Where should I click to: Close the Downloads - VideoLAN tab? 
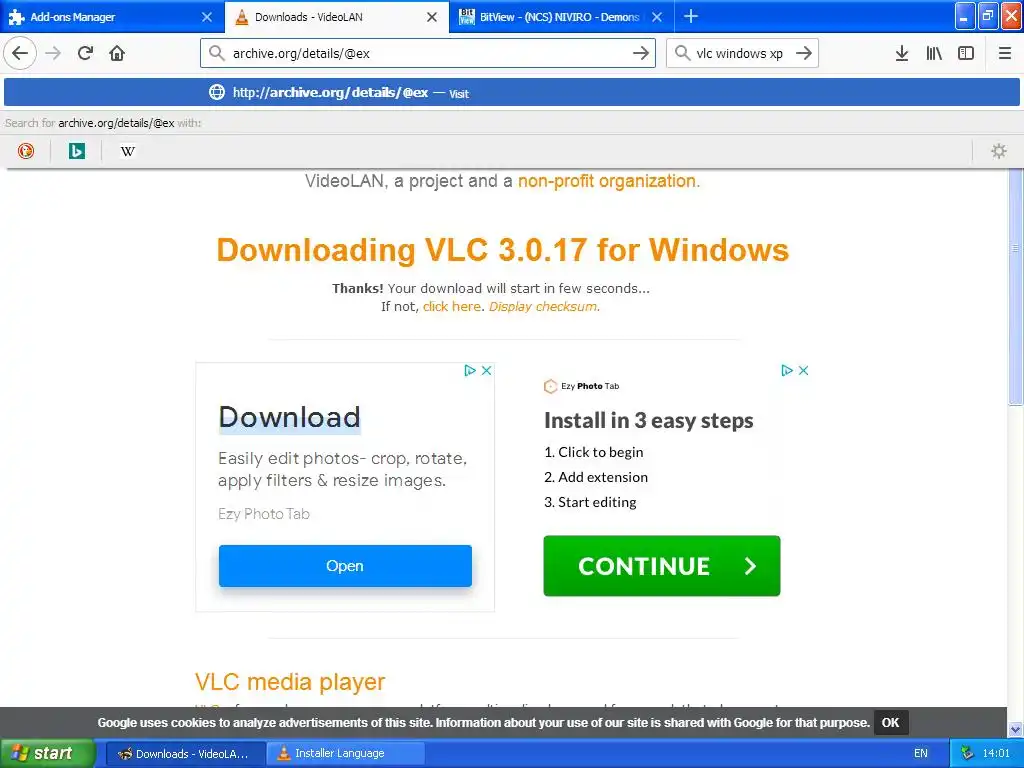click(x=432, y=17)
